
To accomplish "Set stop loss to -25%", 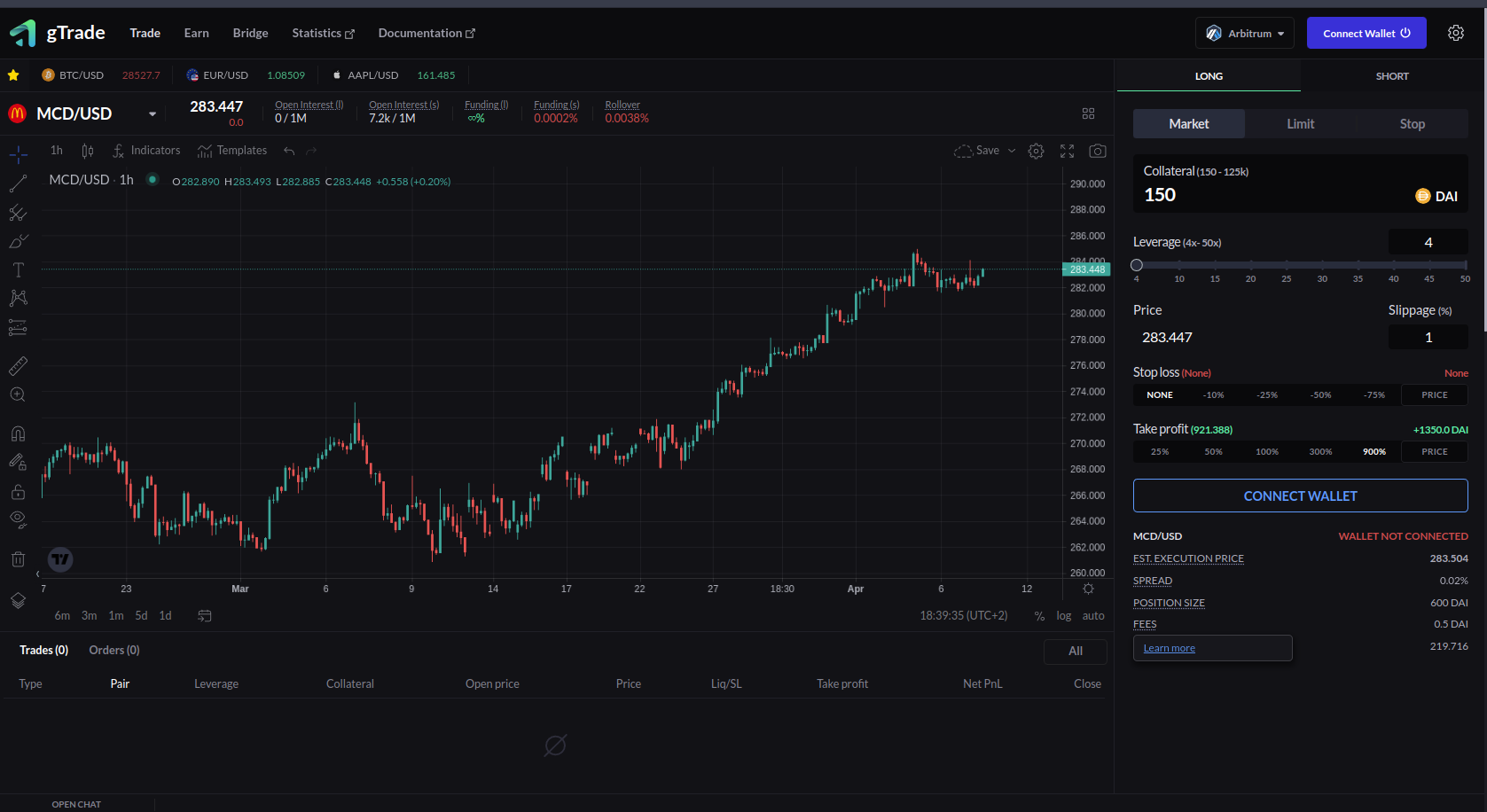I will (1267, 395).
